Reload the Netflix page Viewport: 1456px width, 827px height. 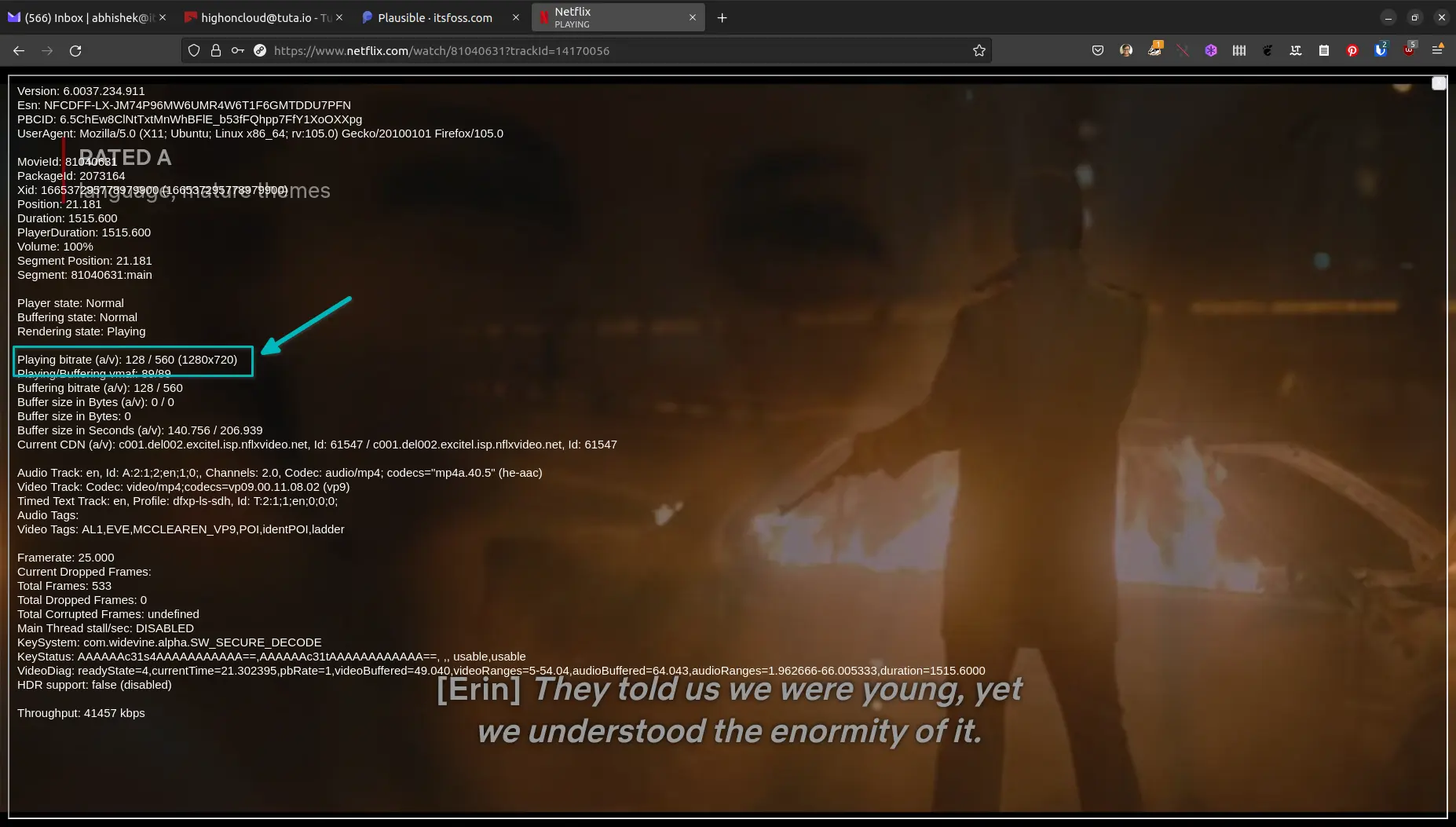75,51
